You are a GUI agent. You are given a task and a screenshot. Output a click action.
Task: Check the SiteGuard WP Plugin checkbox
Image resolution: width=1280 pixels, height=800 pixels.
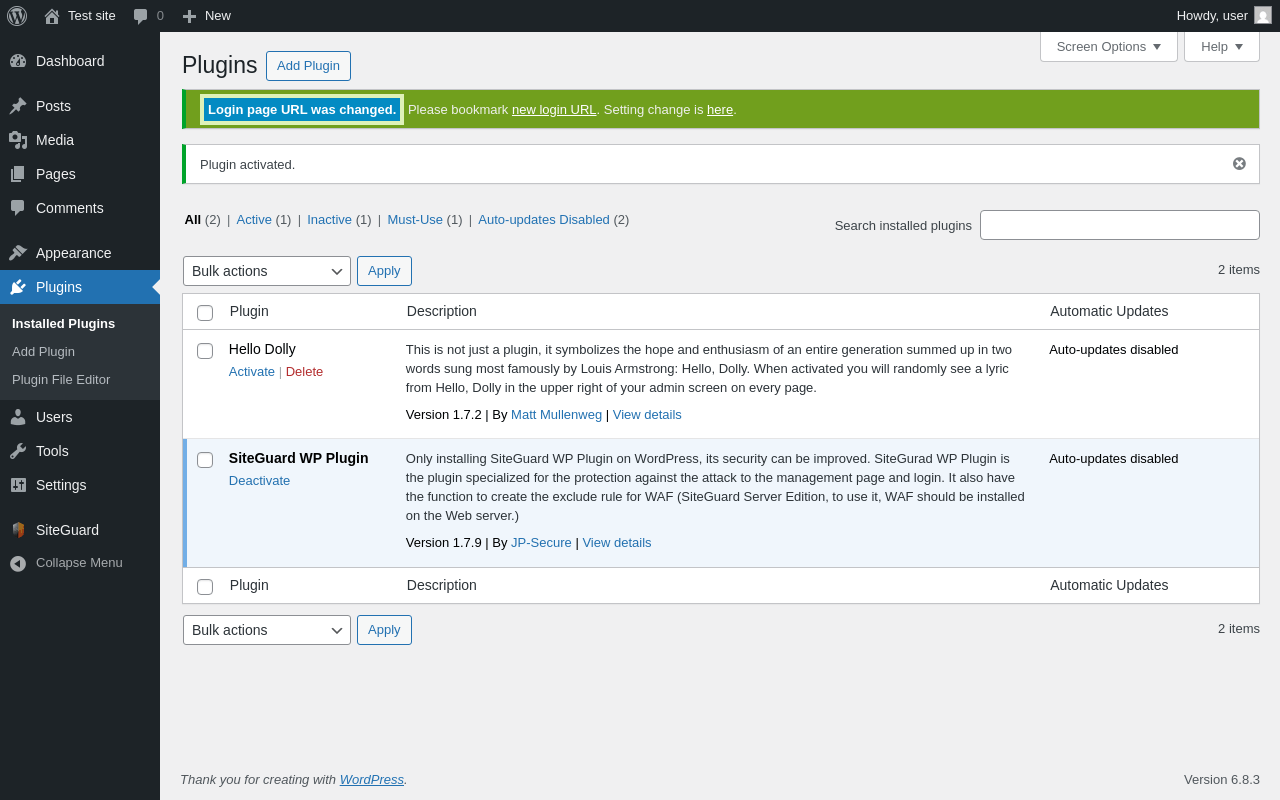pos(205,460)
